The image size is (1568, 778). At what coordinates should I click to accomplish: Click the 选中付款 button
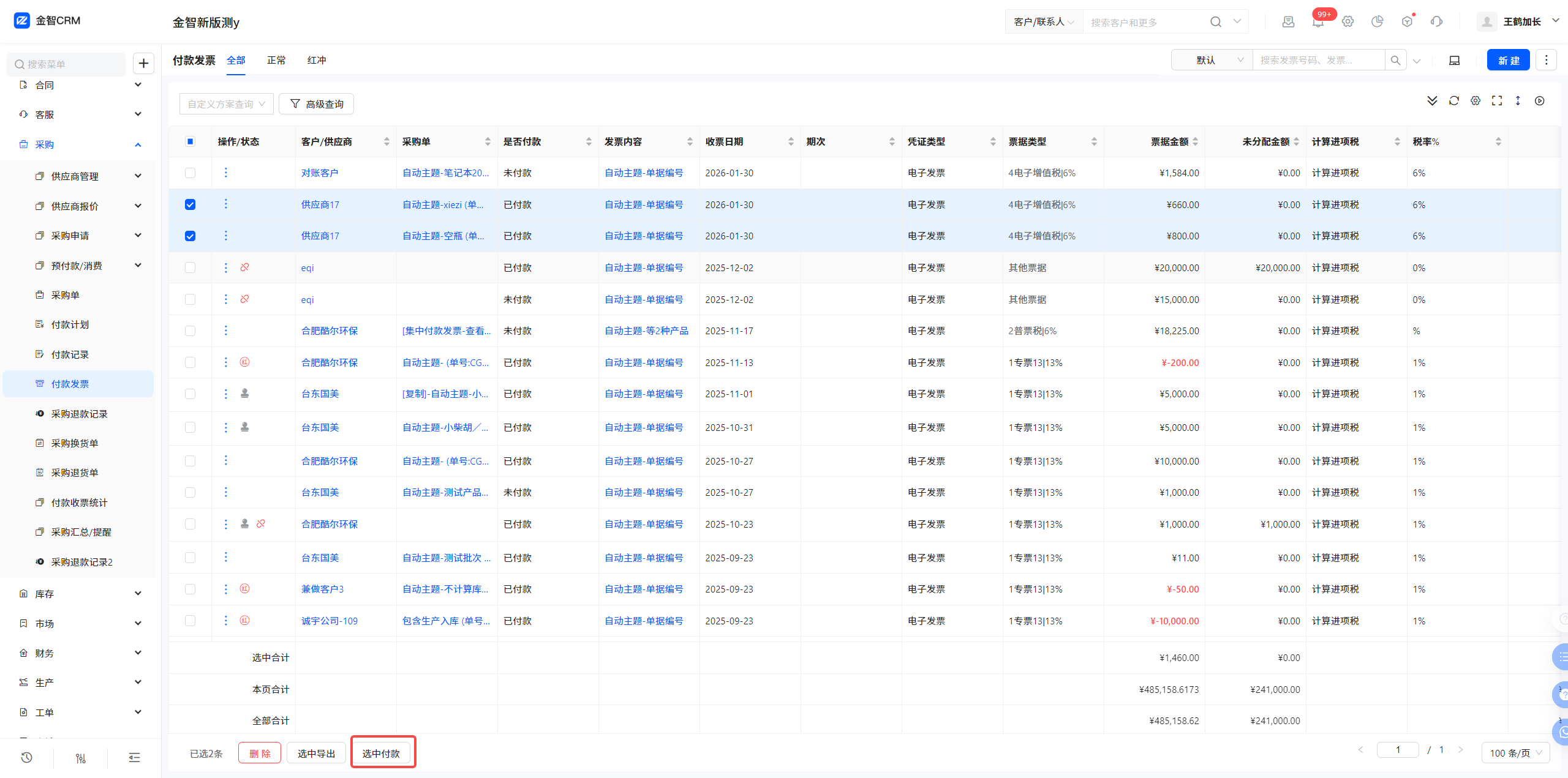coord(381,753)
